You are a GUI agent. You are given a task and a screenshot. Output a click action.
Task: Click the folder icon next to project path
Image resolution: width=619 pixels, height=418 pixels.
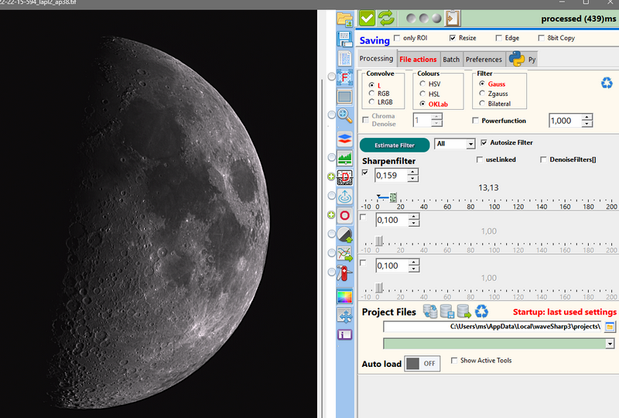tap(610, 327)
